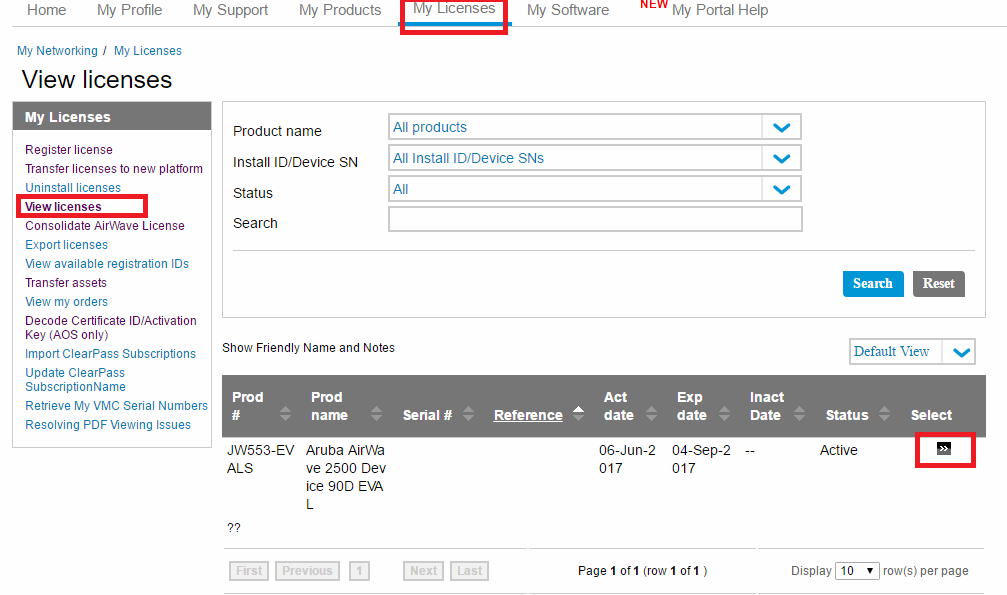Sort table by Act date arrows
The height and width of the screenshot is (595, 1007).
pyautogui.click(x=651, y=414)
